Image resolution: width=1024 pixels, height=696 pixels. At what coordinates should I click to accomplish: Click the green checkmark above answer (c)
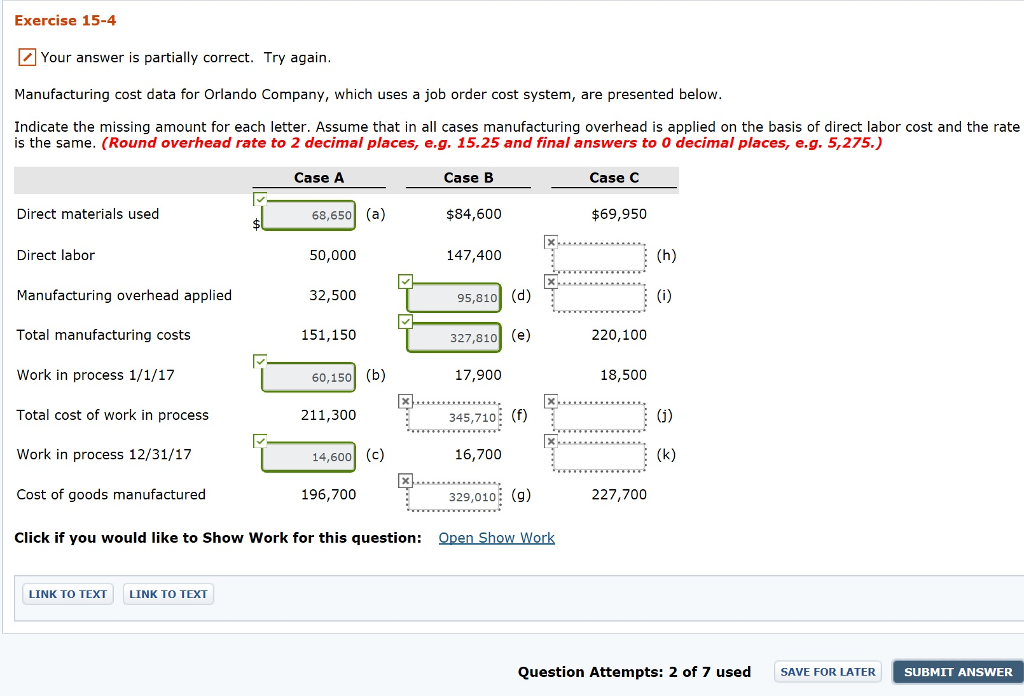[260, 440]
